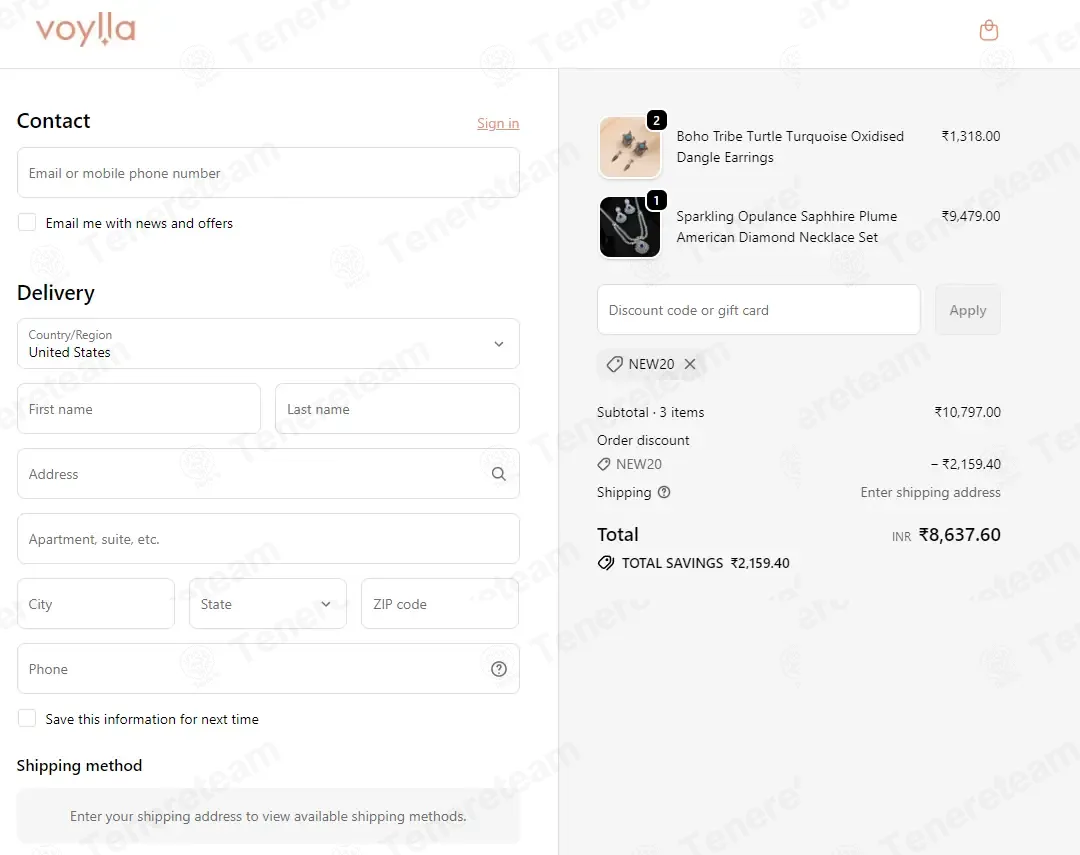This screenshot has height=855, width=1080.
Task: Open the Turtle Turquoise earrings thumbnail
Action: 630,147
